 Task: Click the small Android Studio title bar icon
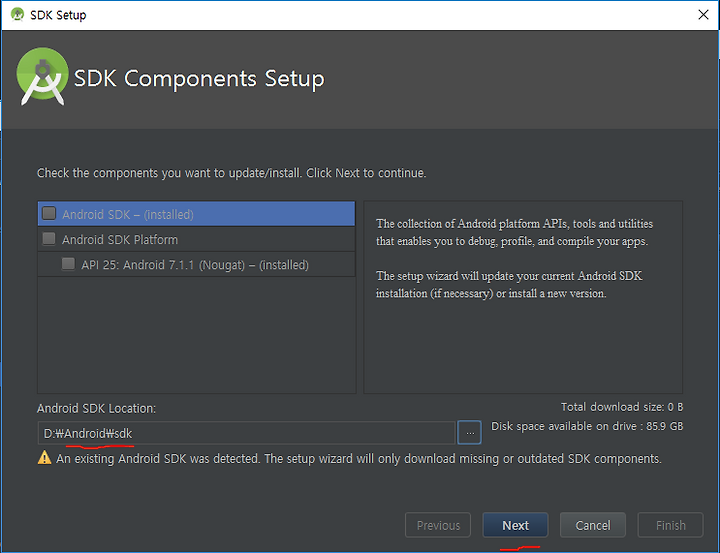coord(17,15)
